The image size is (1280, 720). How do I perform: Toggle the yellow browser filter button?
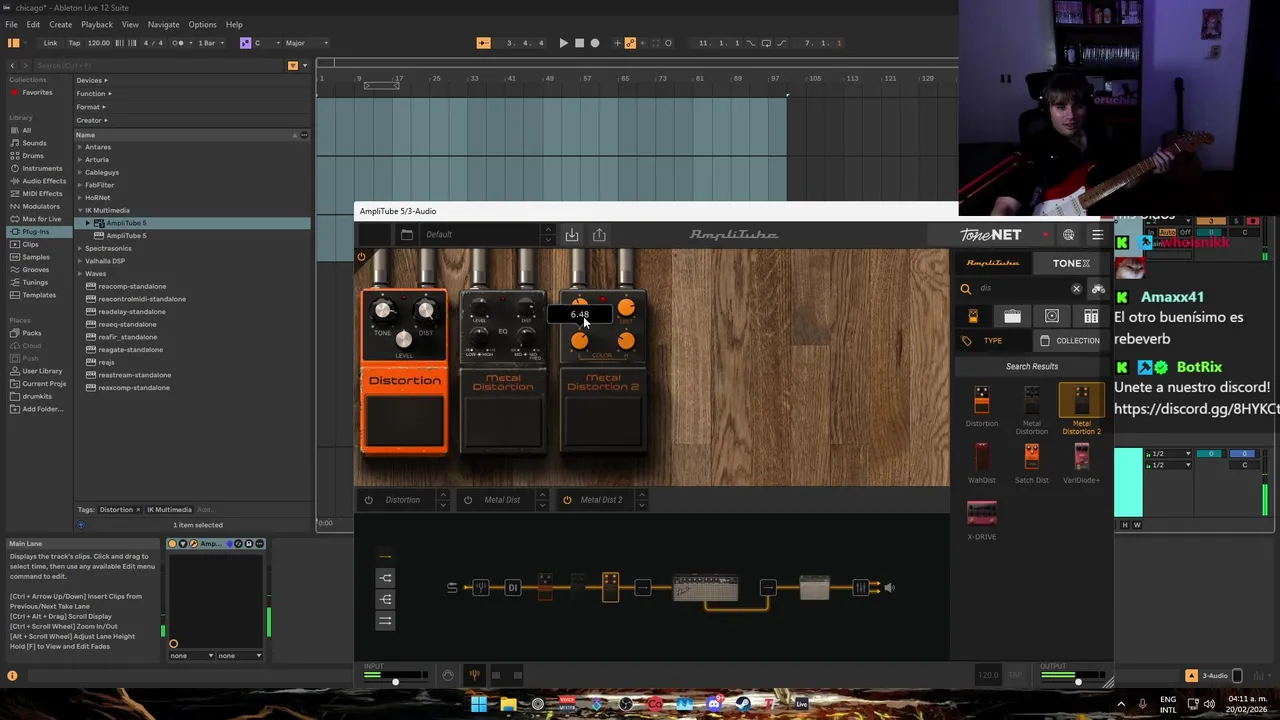pos(292,66)
